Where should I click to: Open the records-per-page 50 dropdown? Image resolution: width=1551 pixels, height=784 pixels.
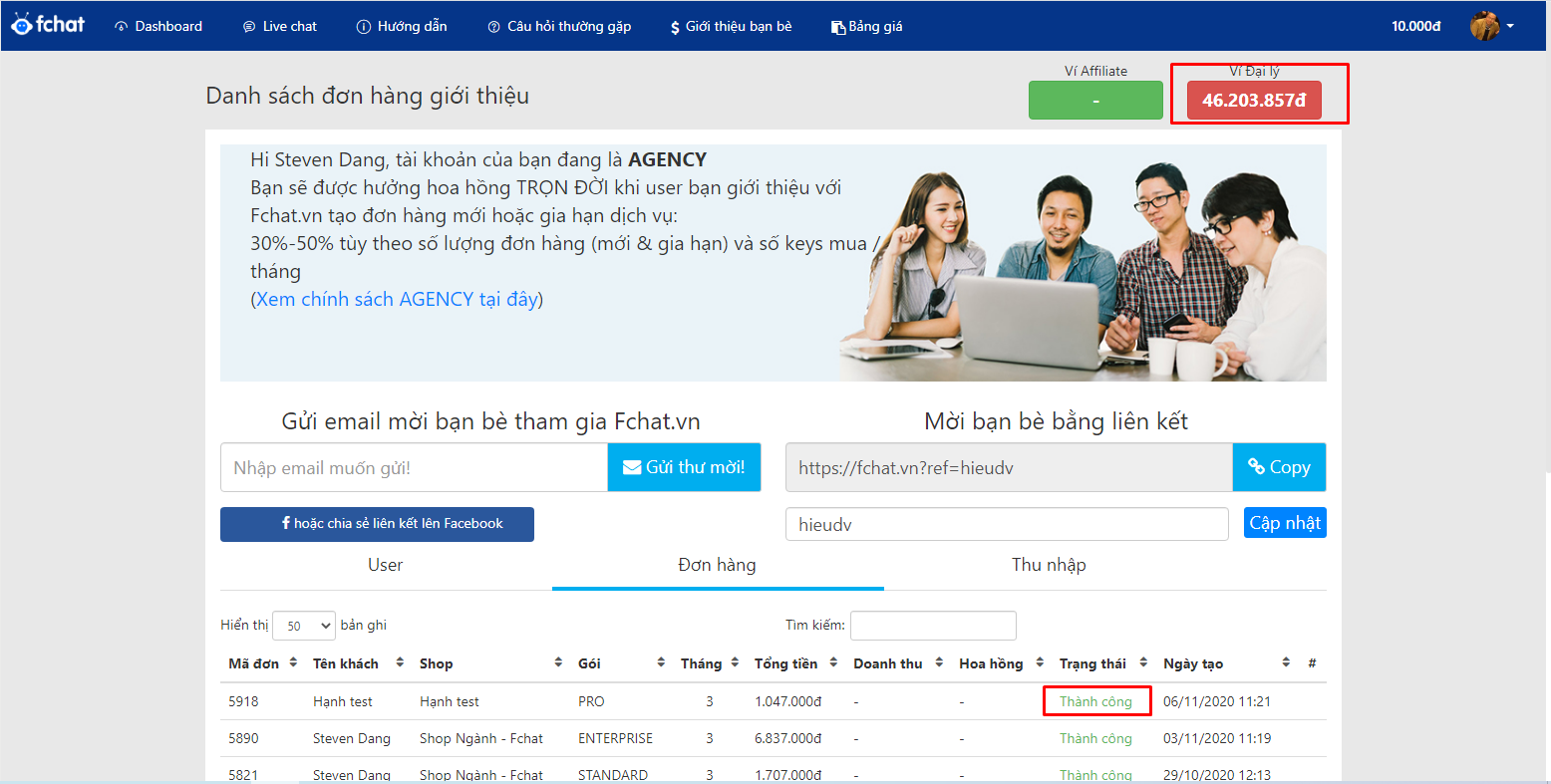click(x=304, y=626)
